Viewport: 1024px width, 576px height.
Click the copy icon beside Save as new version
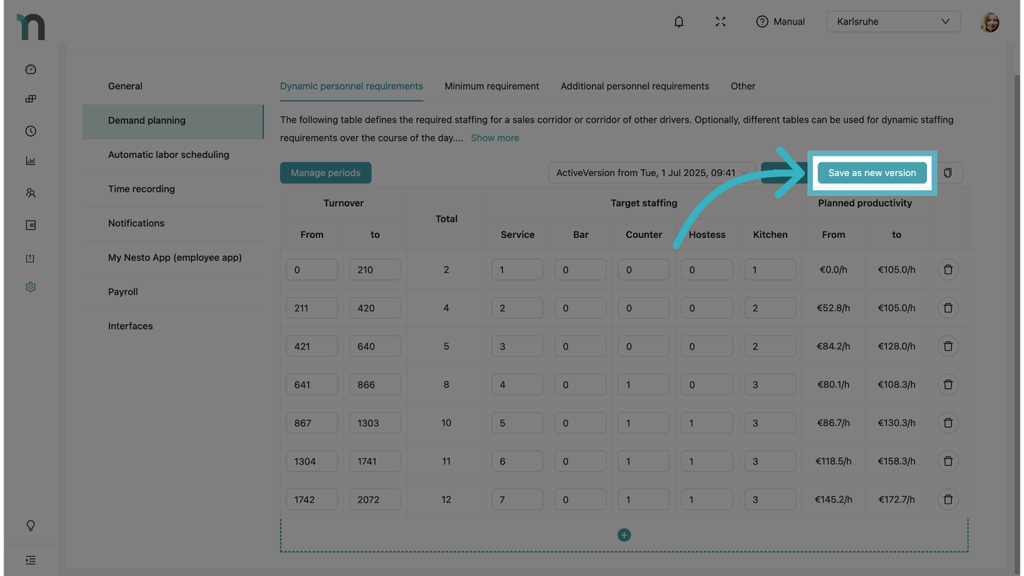pos(948,173)
